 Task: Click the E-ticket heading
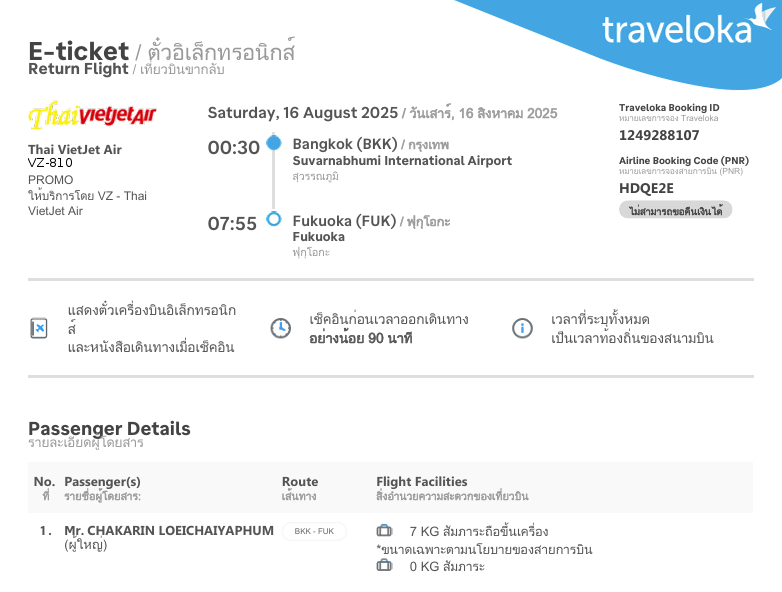point(78,51)
